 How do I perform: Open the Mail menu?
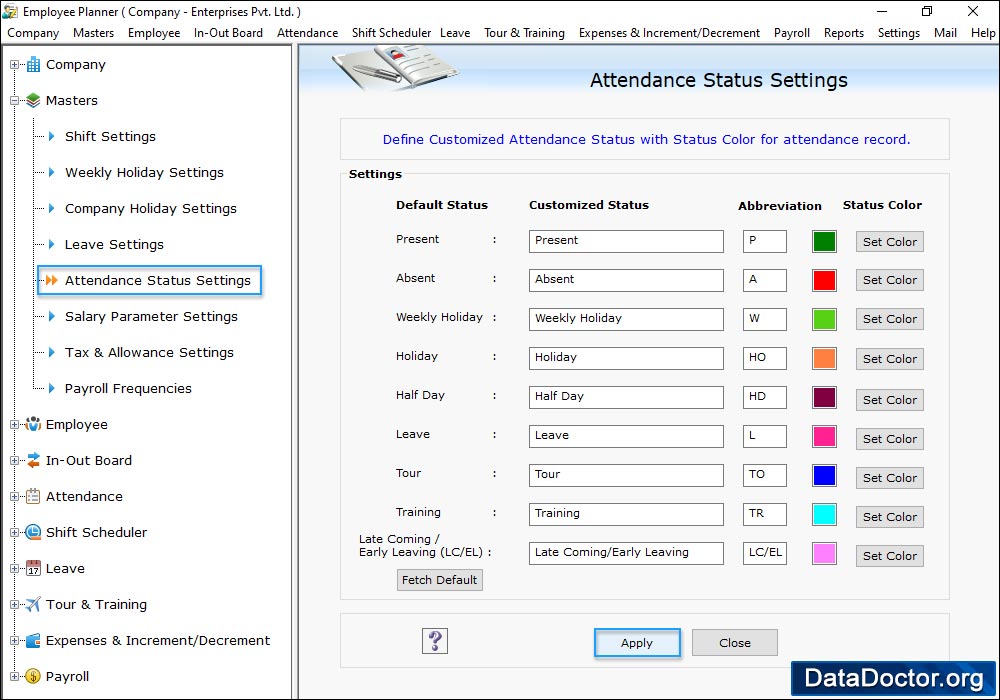(945, 33)
